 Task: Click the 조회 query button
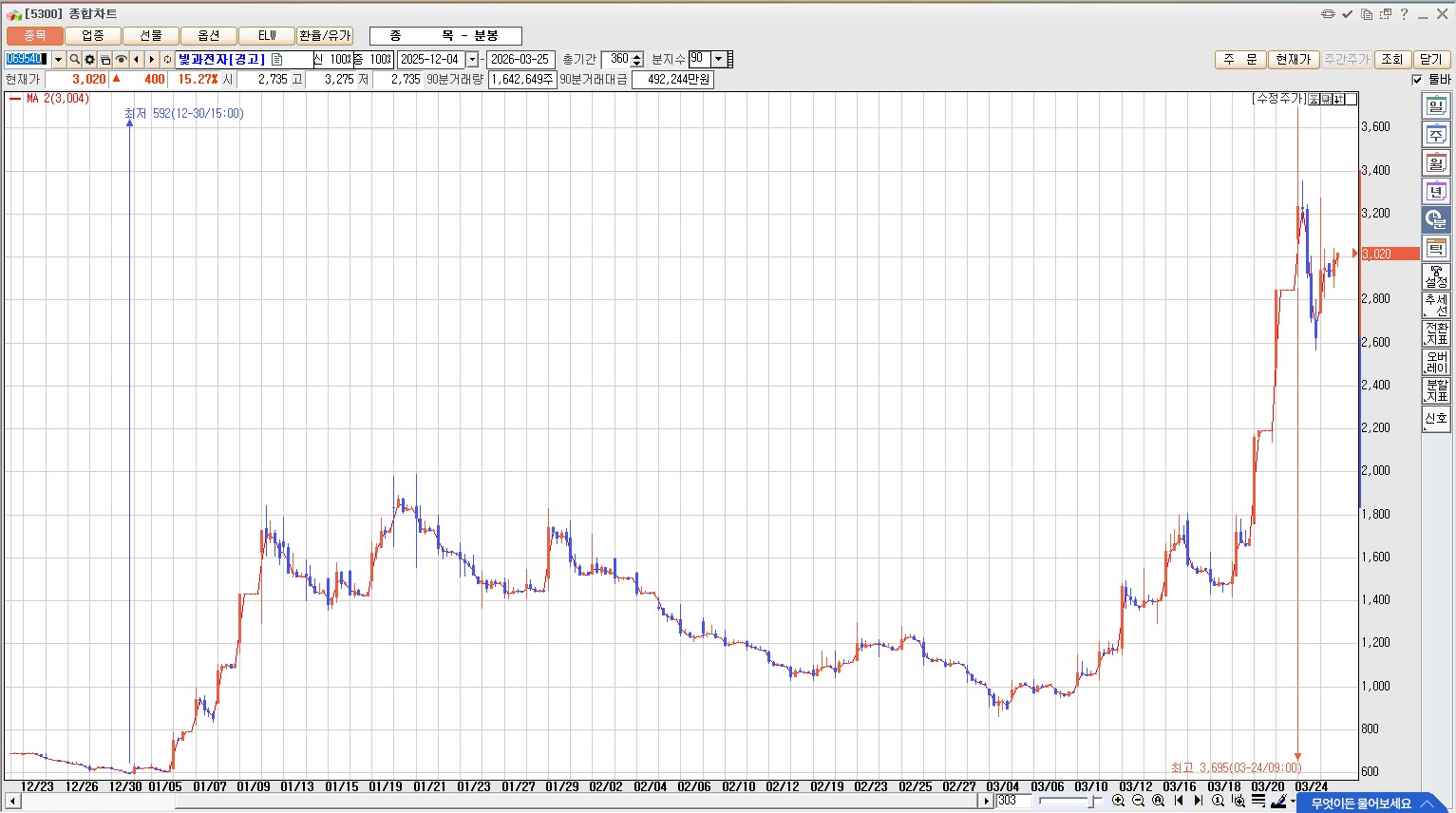(1391, 60)
